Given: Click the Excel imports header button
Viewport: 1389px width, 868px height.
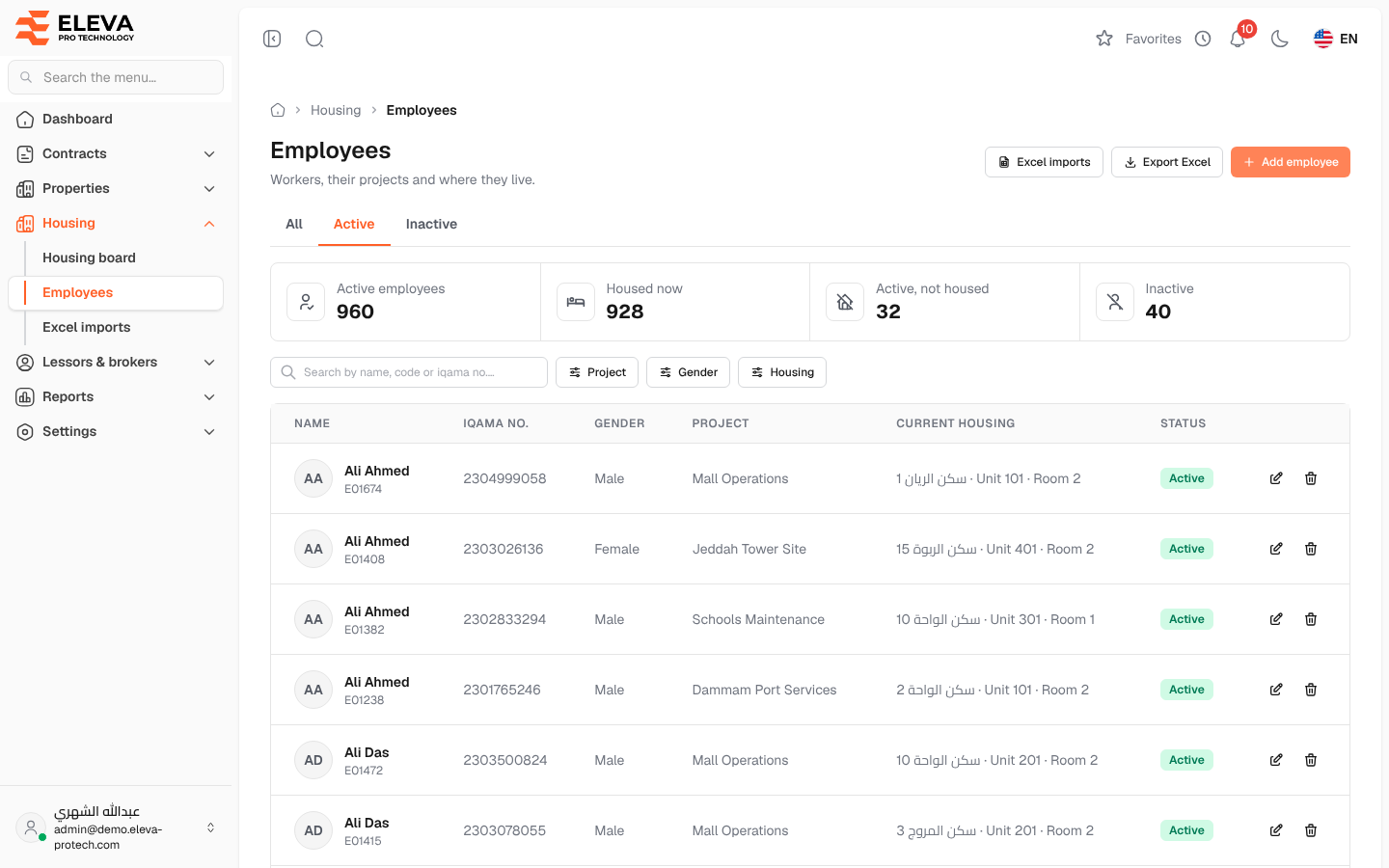Looking at the screenshot, I should pyautogui.click(x=1044, y=162).
